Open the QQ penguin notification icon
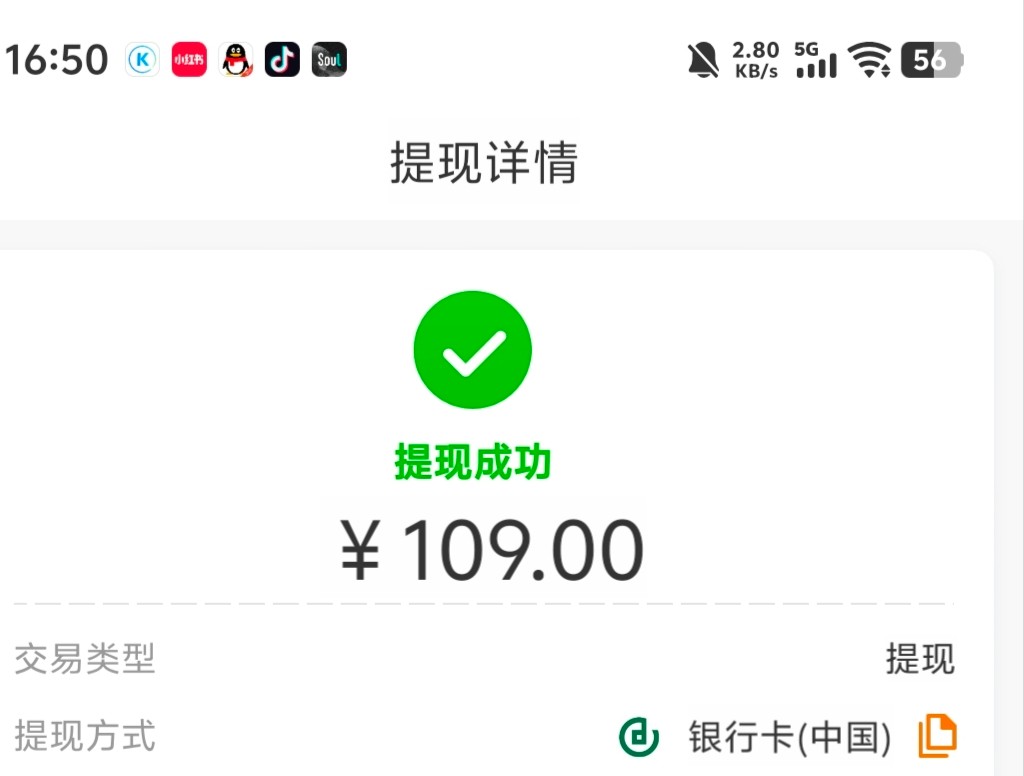This screenshot has height=776, width=1024. pyautogui.click(x=236, y=60)
